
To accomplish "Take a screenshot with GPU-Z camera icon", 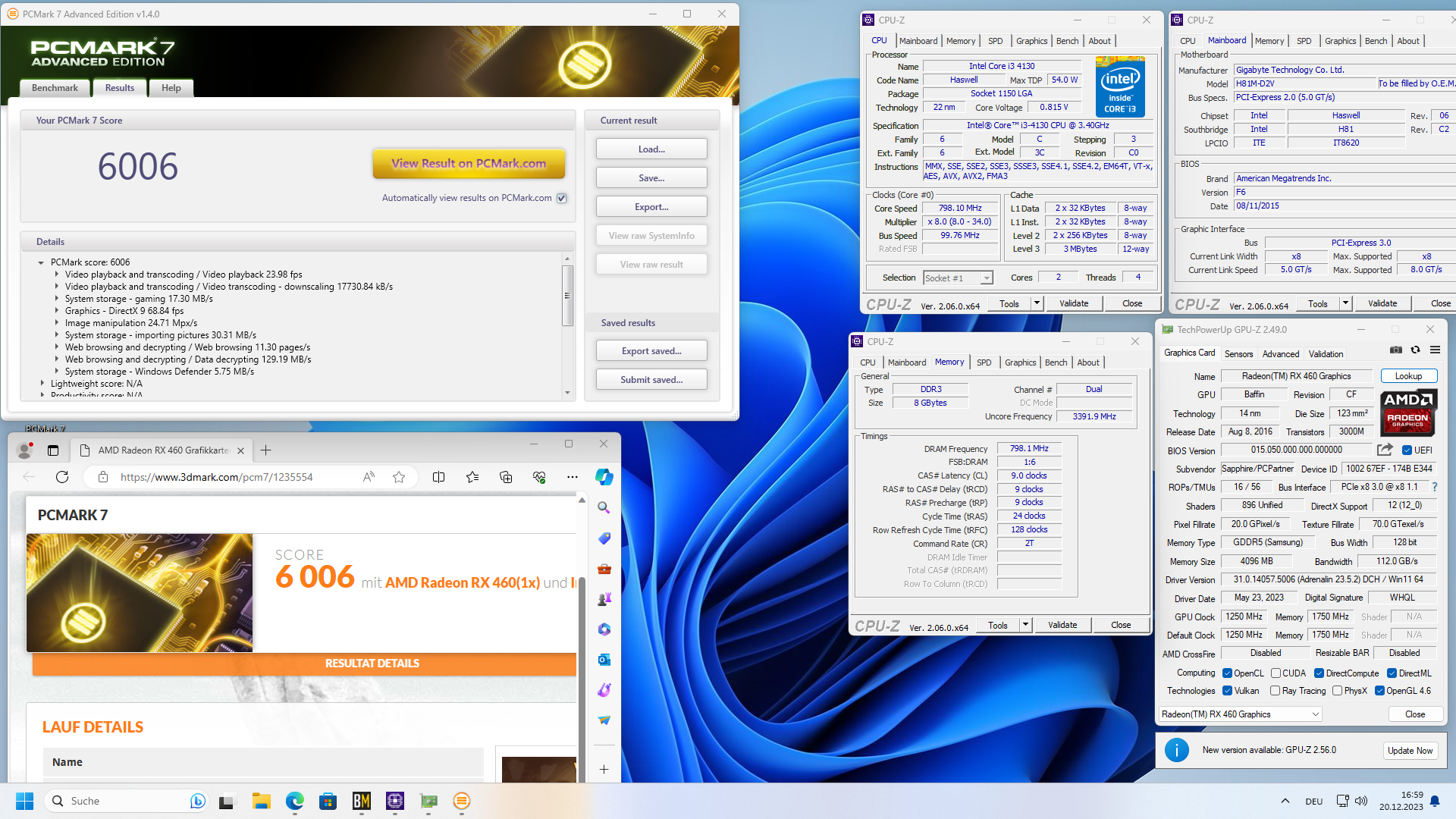I will (x=1395, y=350).
